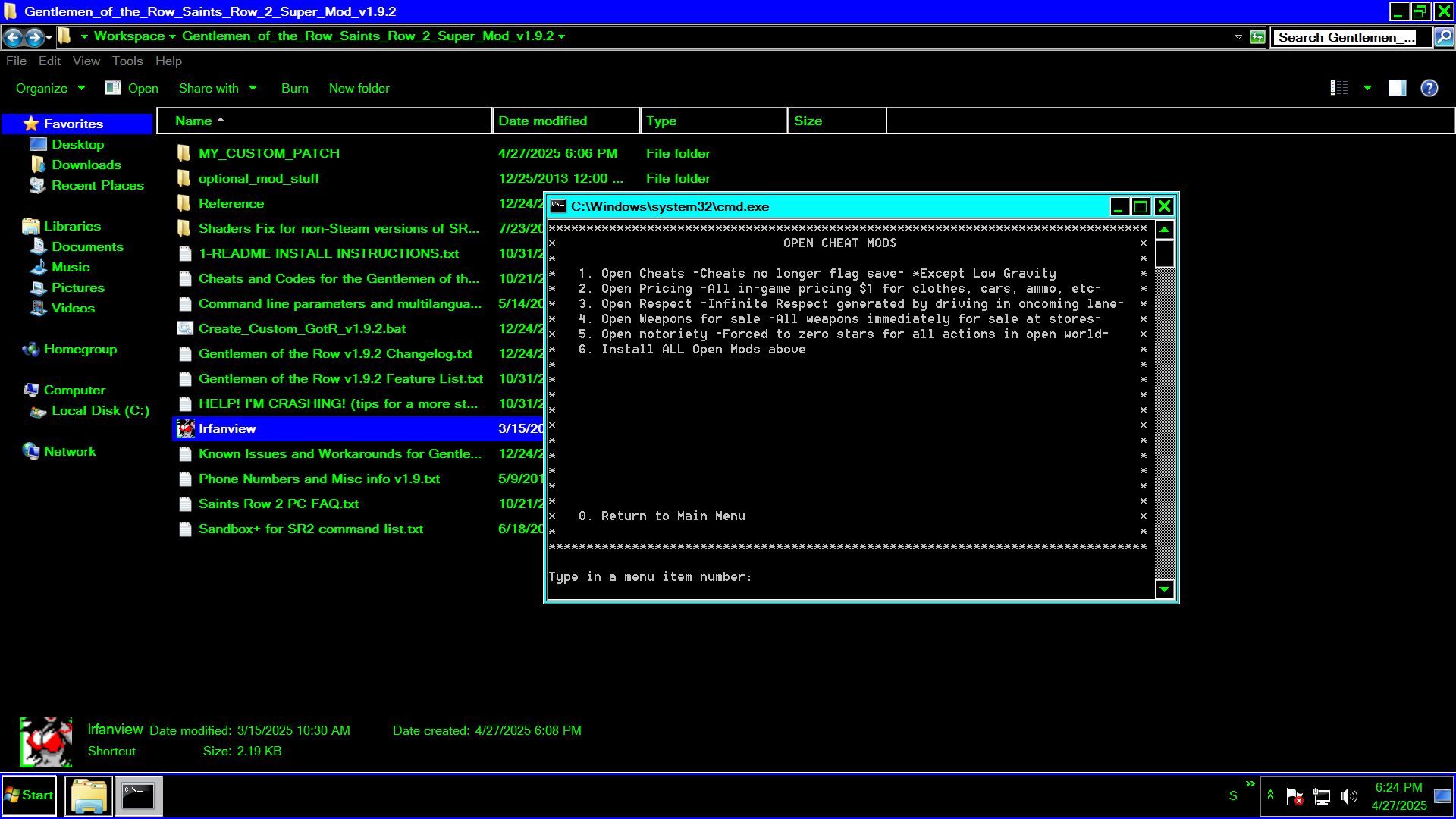Open the View menu
The width and height of the screenshot is (1456, 819).
[x=86, y=61]
